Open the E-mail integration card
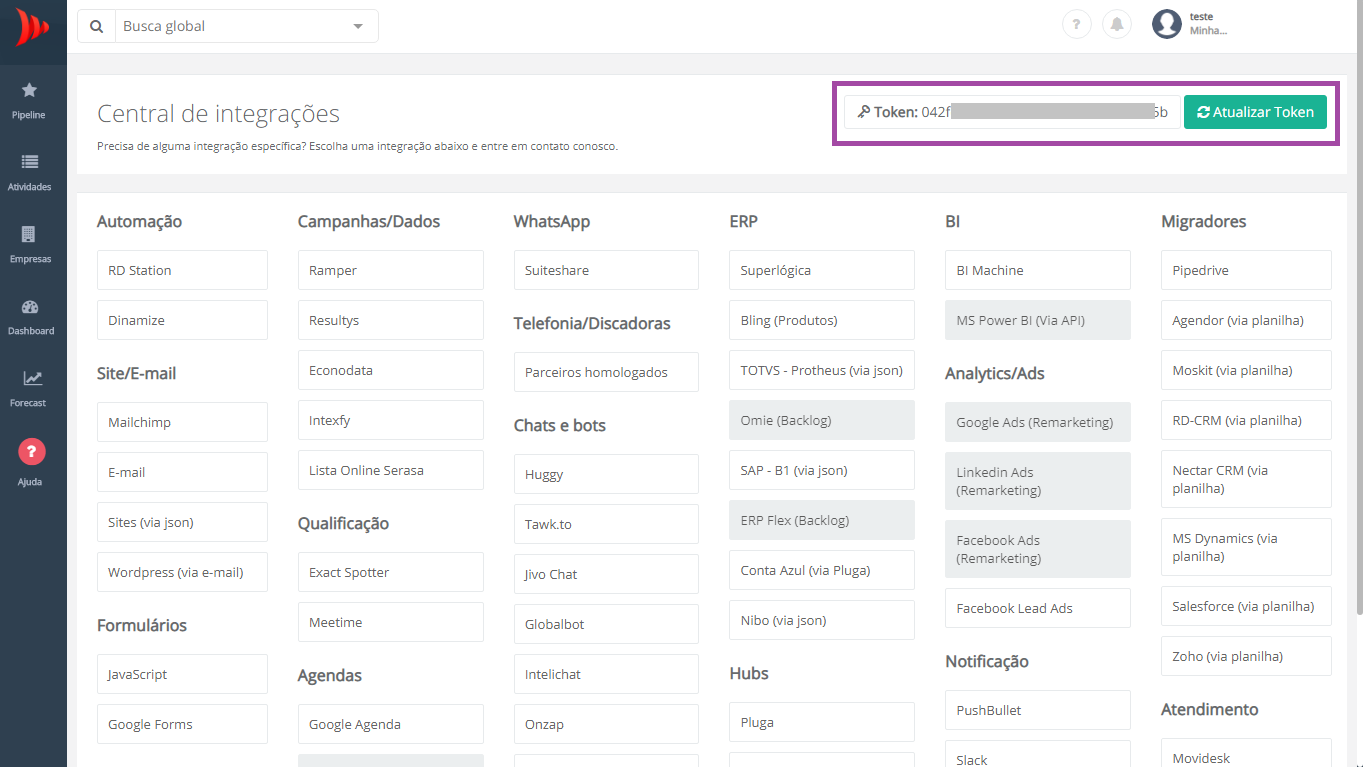This screenshot has height=767, width=1363. tap(182, 472)
